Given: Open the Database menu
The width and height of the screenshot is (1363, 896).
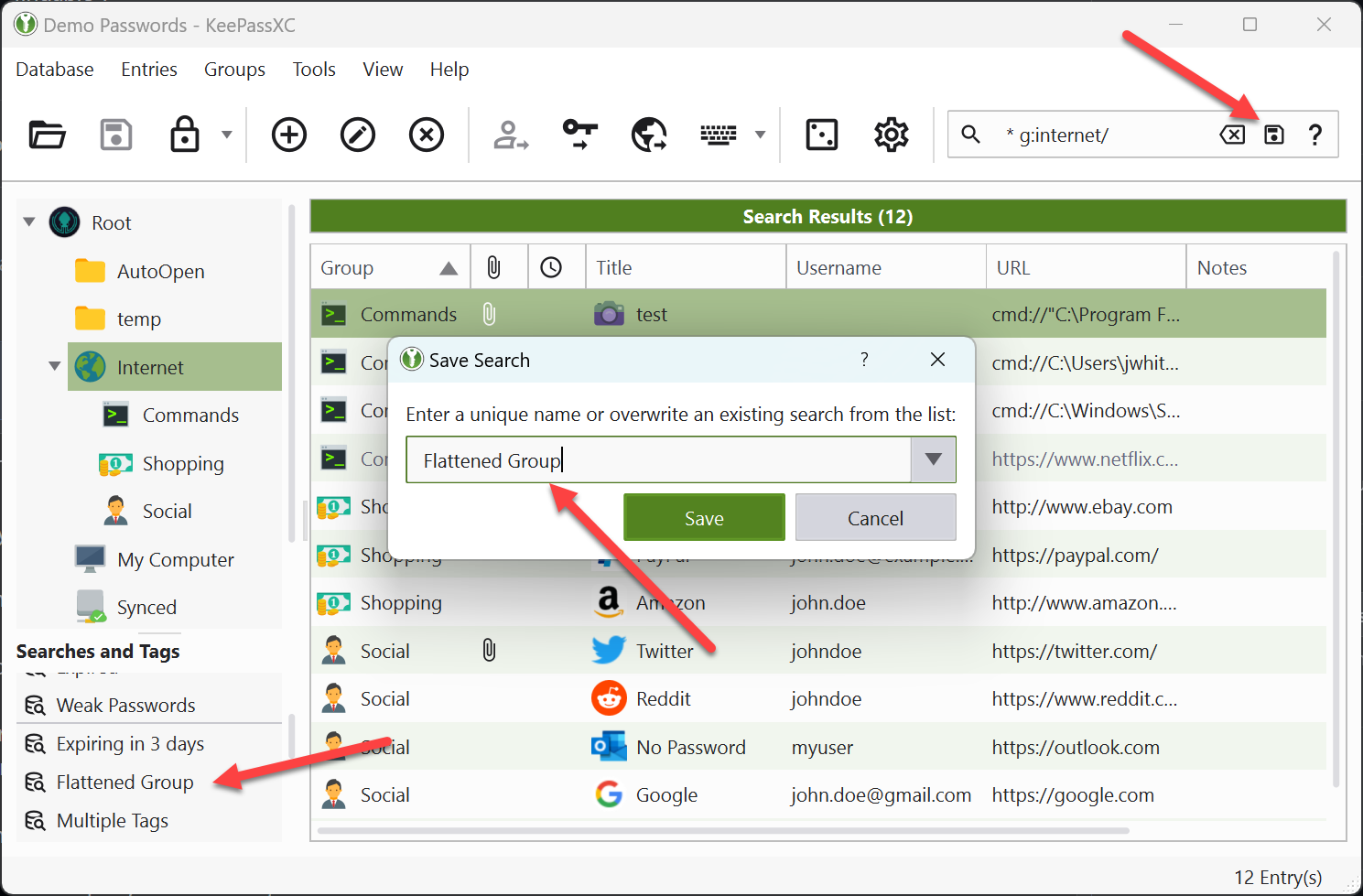Looking at the screenshot, I should click(54, 69).
